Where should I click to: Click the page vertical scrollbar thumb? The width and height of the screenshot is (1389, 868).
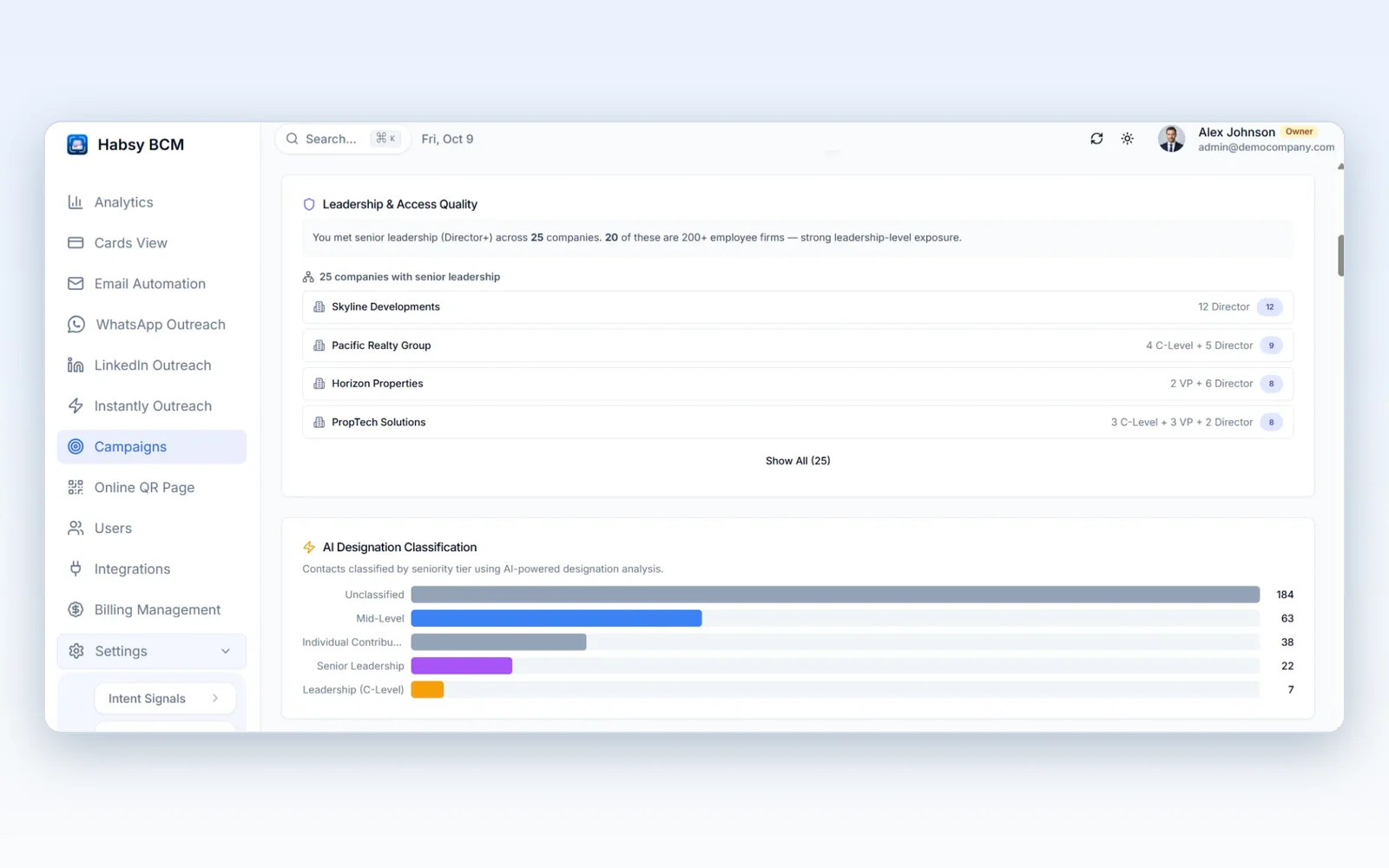click(1340, 255)
